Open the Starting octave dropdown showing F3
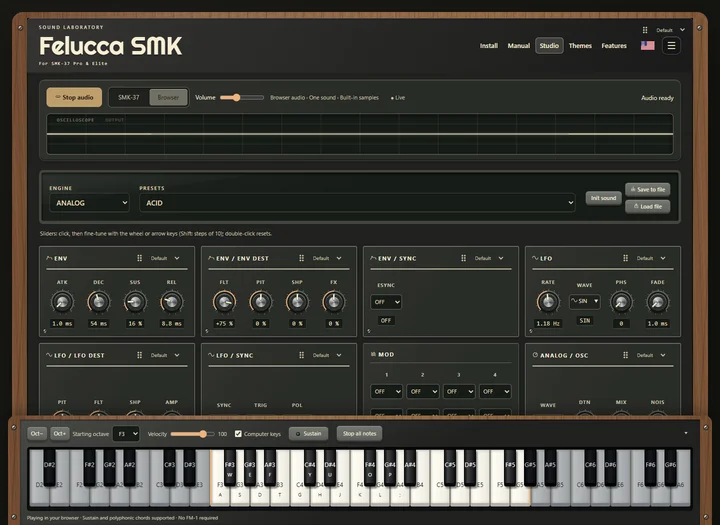The width and height of the screenshot is (720, 525). [x=126, y=434]
